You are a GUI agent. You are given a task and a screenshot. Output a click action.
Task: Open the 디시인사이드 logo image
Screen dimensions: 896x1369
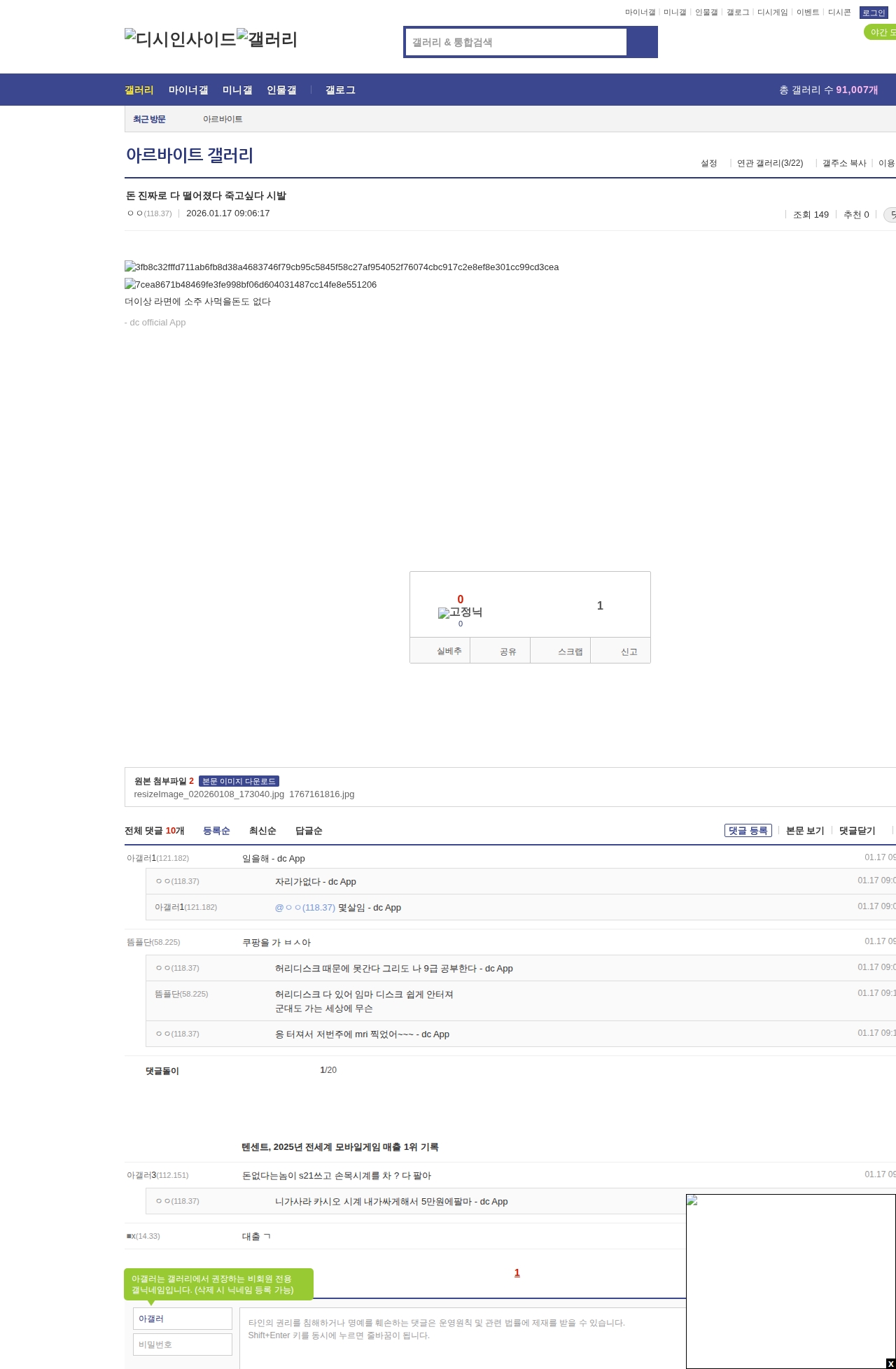pos(181,38)
